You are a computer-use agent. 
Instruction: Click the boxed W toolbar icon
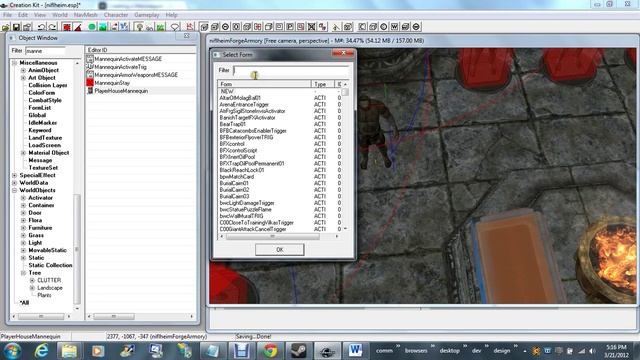[x=394, y=27]
